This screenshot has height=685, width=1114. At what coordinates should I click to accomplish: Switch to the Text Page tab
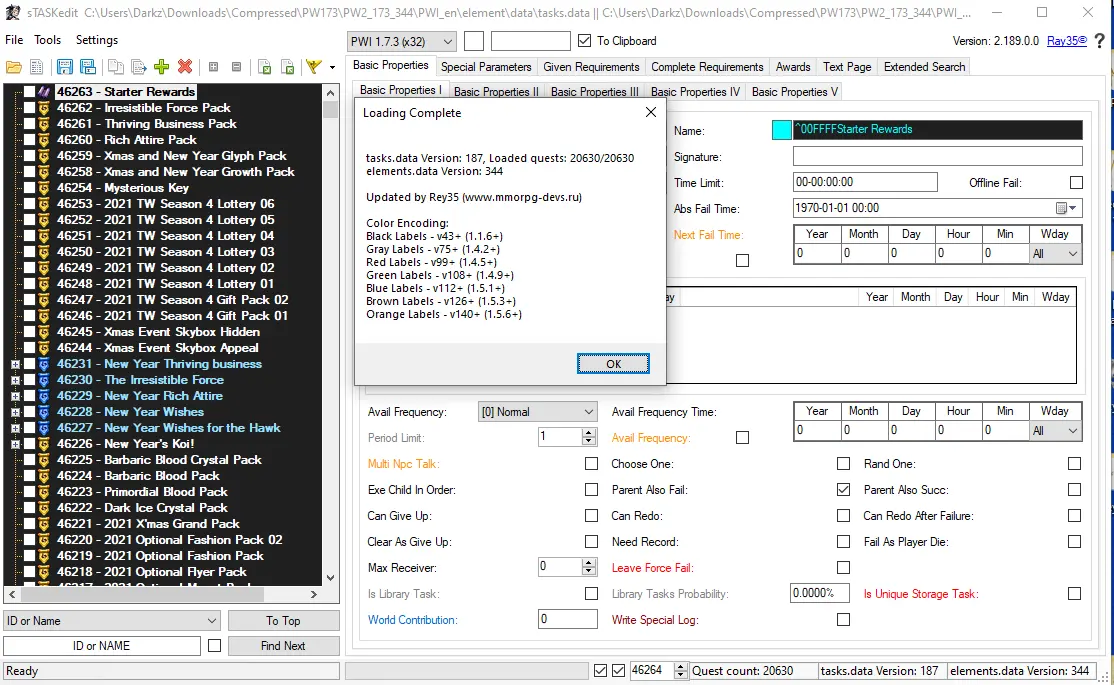point(847,67)
